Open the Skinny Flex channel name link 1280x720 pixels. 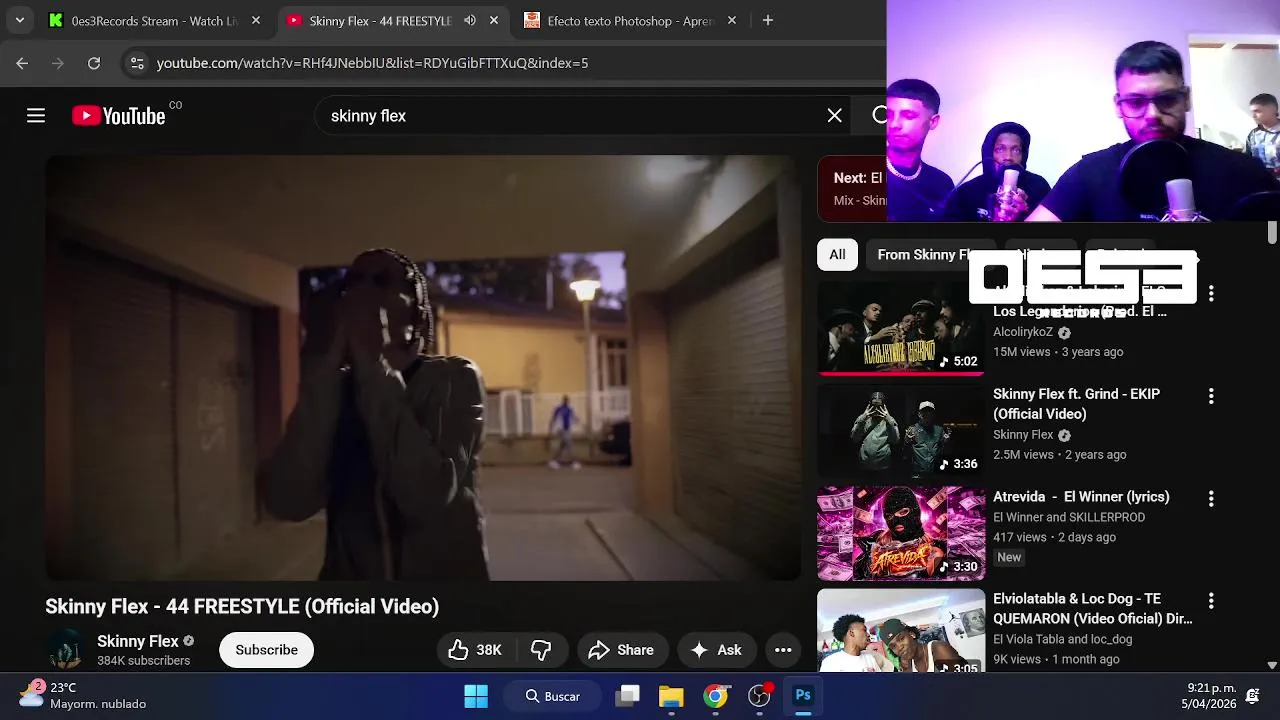(x=138, y=641)
